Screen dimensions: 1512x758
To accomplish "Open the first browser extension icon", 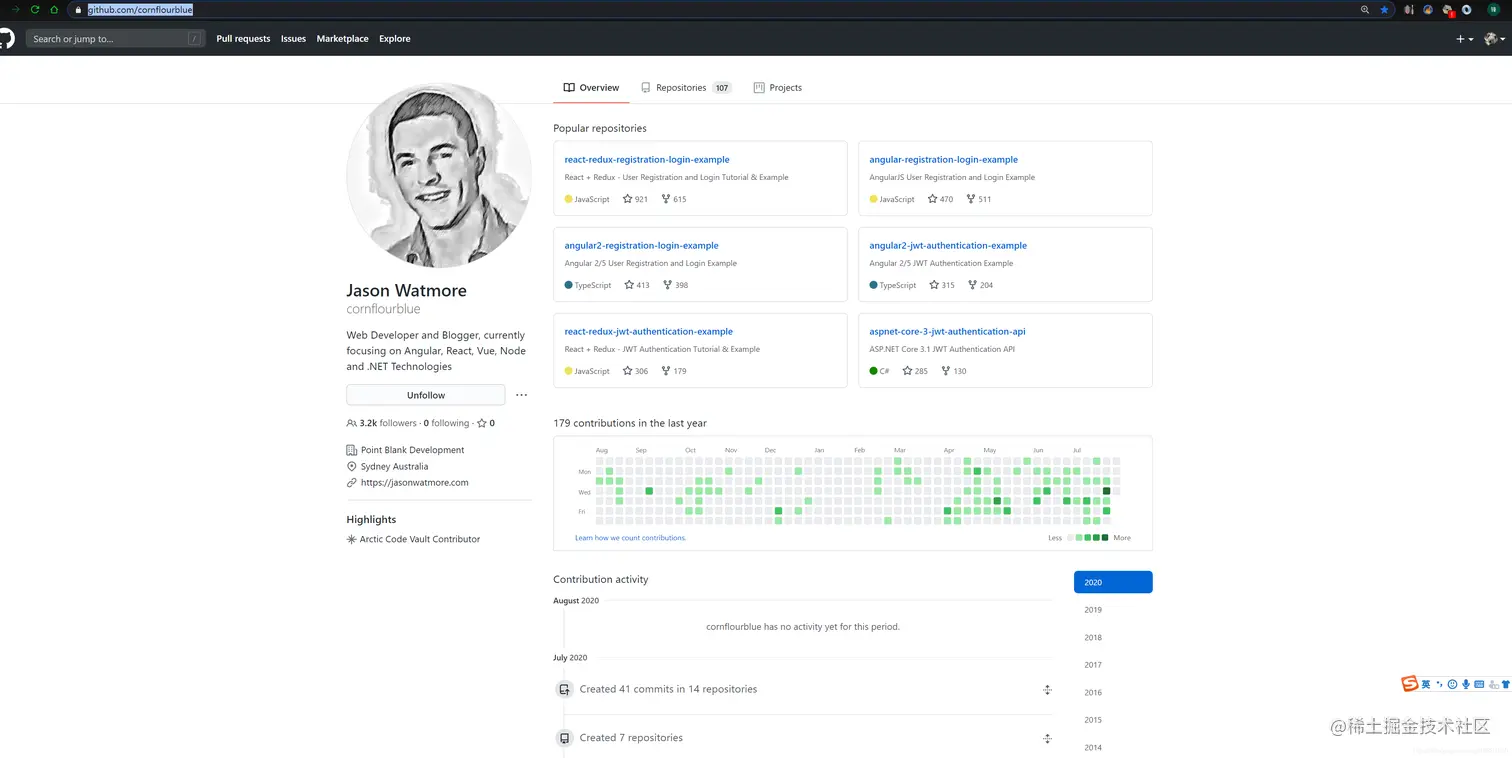I will pyautogui.click(x=1409, y=9).
